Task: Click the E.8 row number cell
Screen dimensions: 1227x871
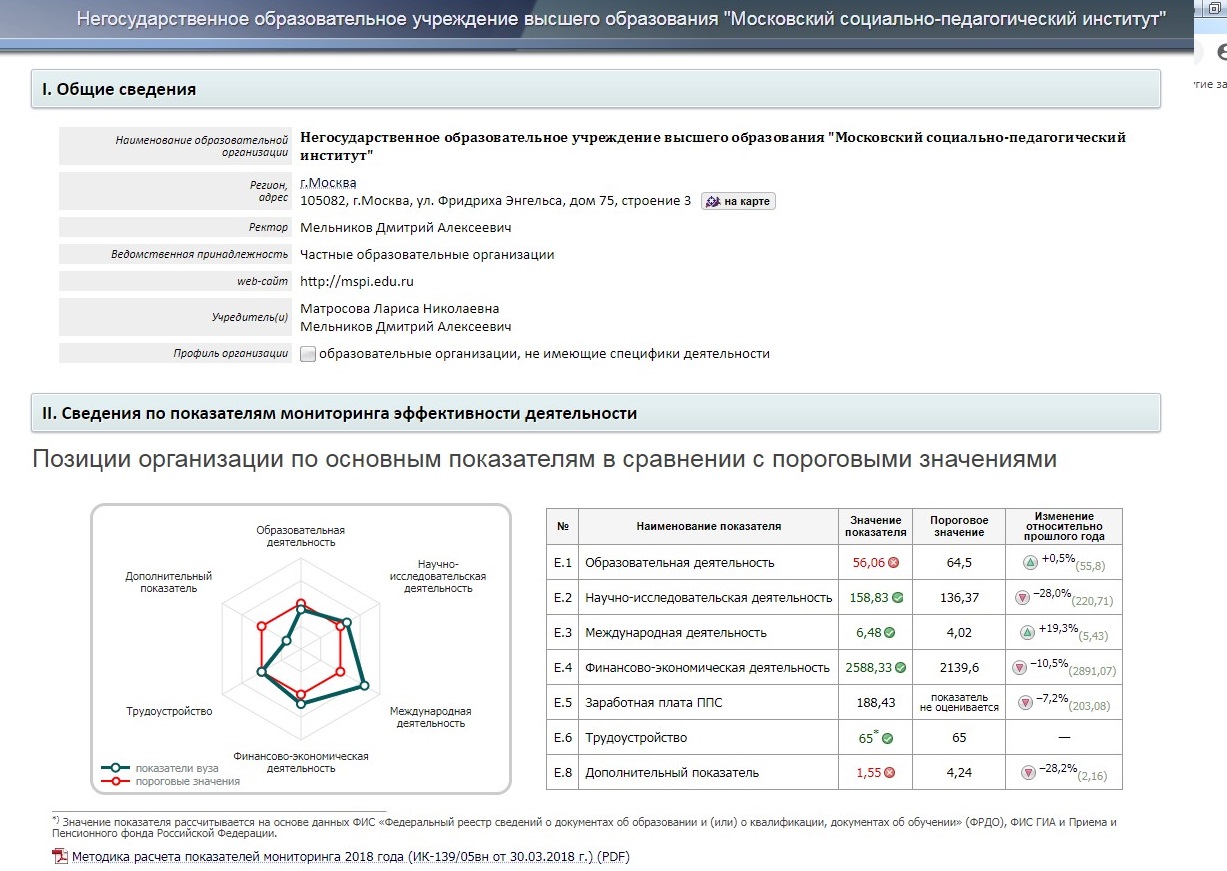Action: (563, 772)
